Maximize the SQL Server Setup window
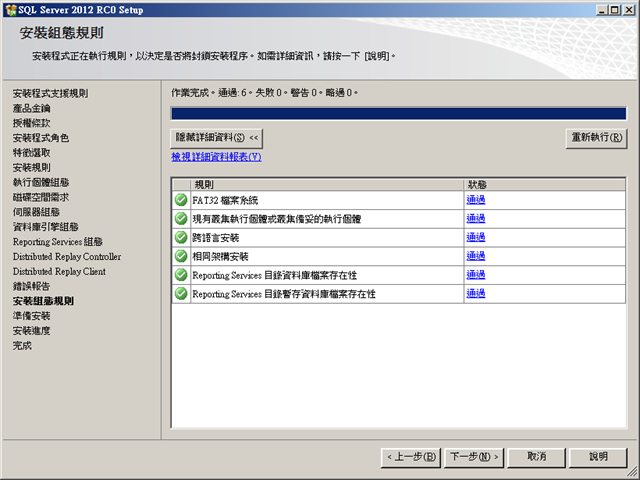The width and height of the screenshot is (640, 480). click(615, 10)
